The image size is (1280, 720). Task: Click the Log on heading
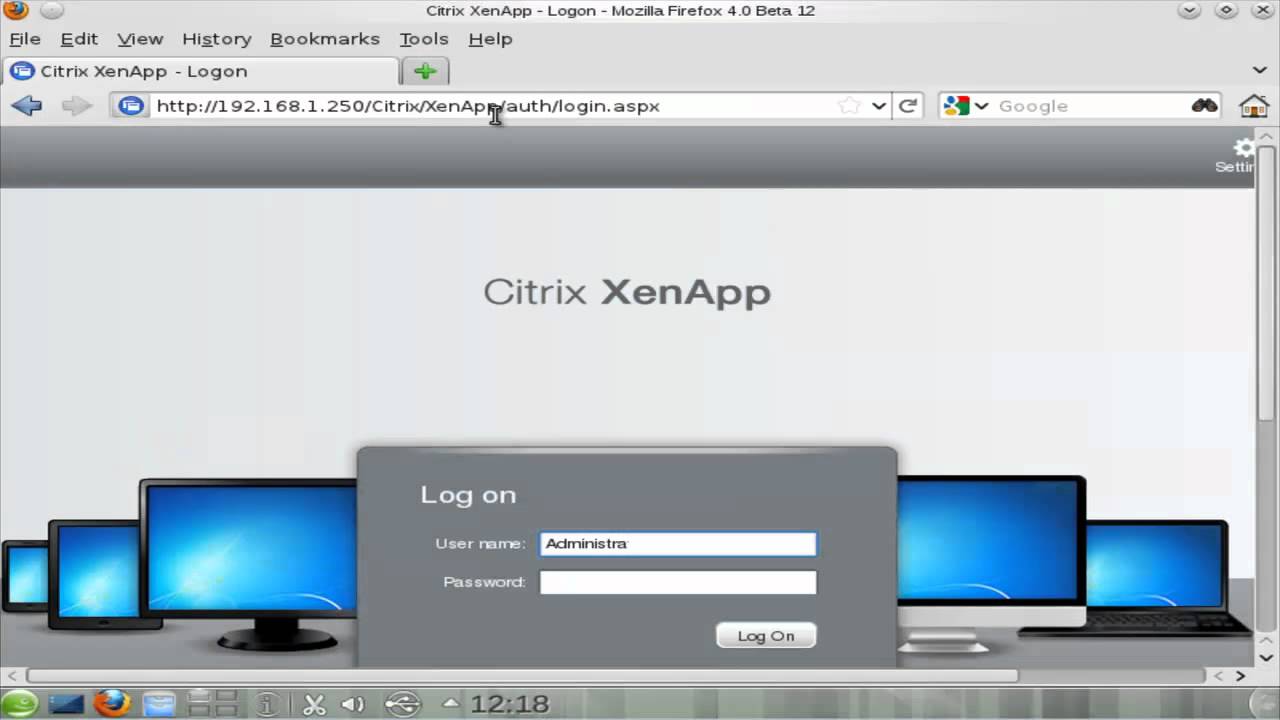(468, 495)
